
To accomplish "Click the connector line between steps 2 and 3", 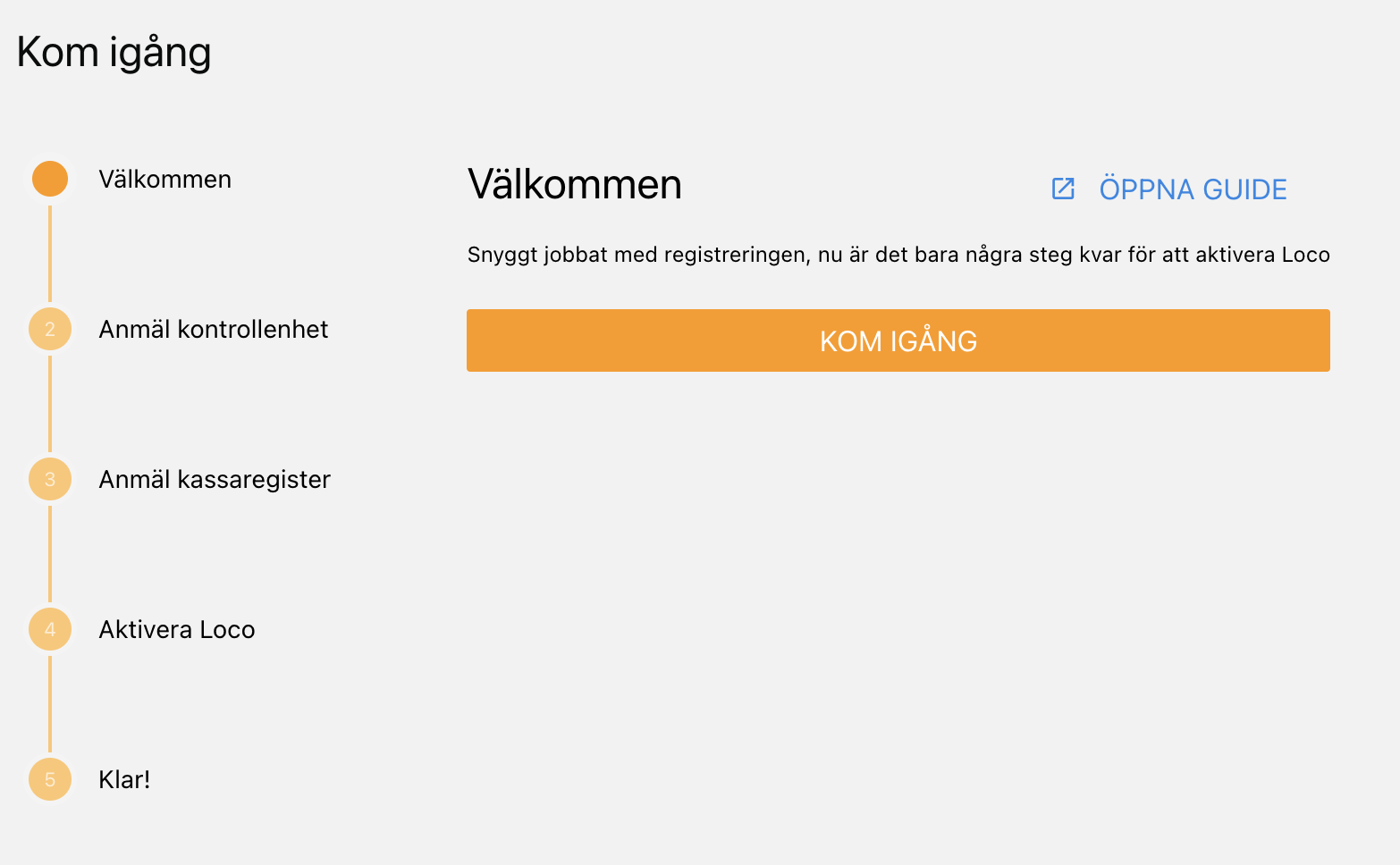I will 50,404.
